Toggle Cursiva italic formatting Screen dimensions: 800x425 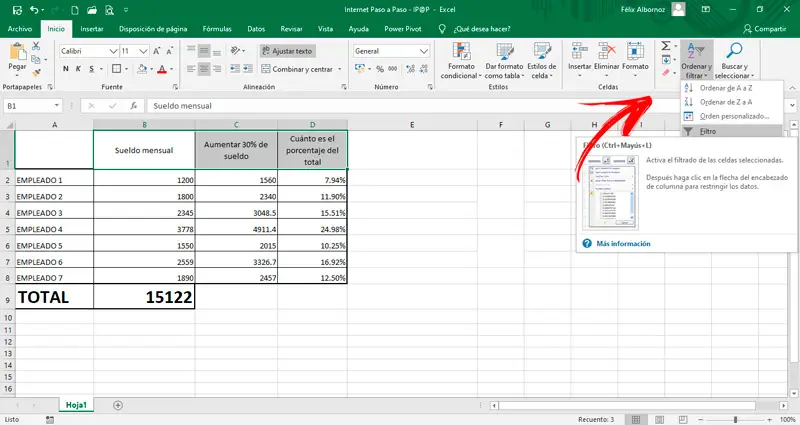tap(78, 69)
